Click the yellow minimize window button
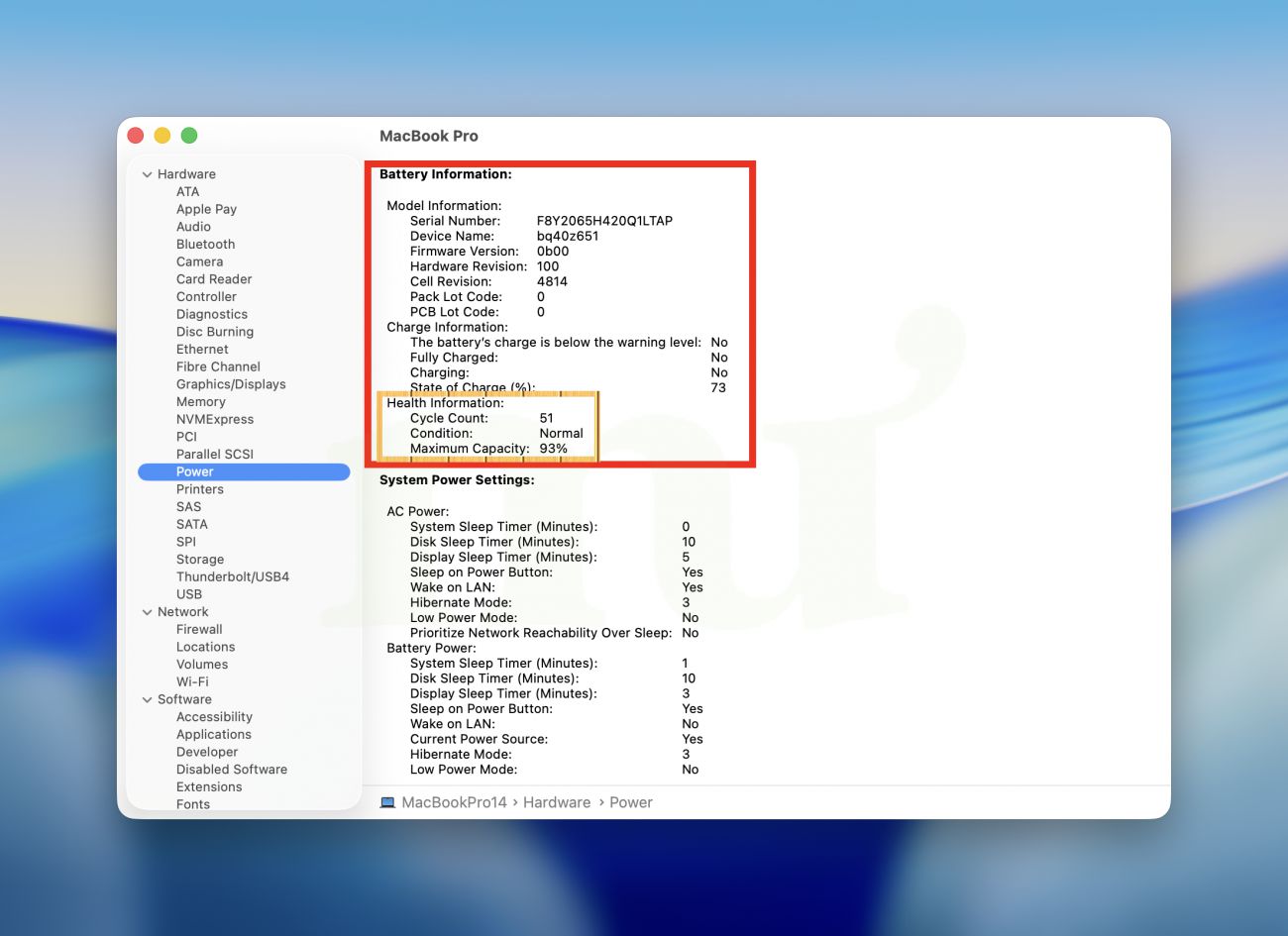The height and width of the screenshot is (936, 1288). point(162,136)
